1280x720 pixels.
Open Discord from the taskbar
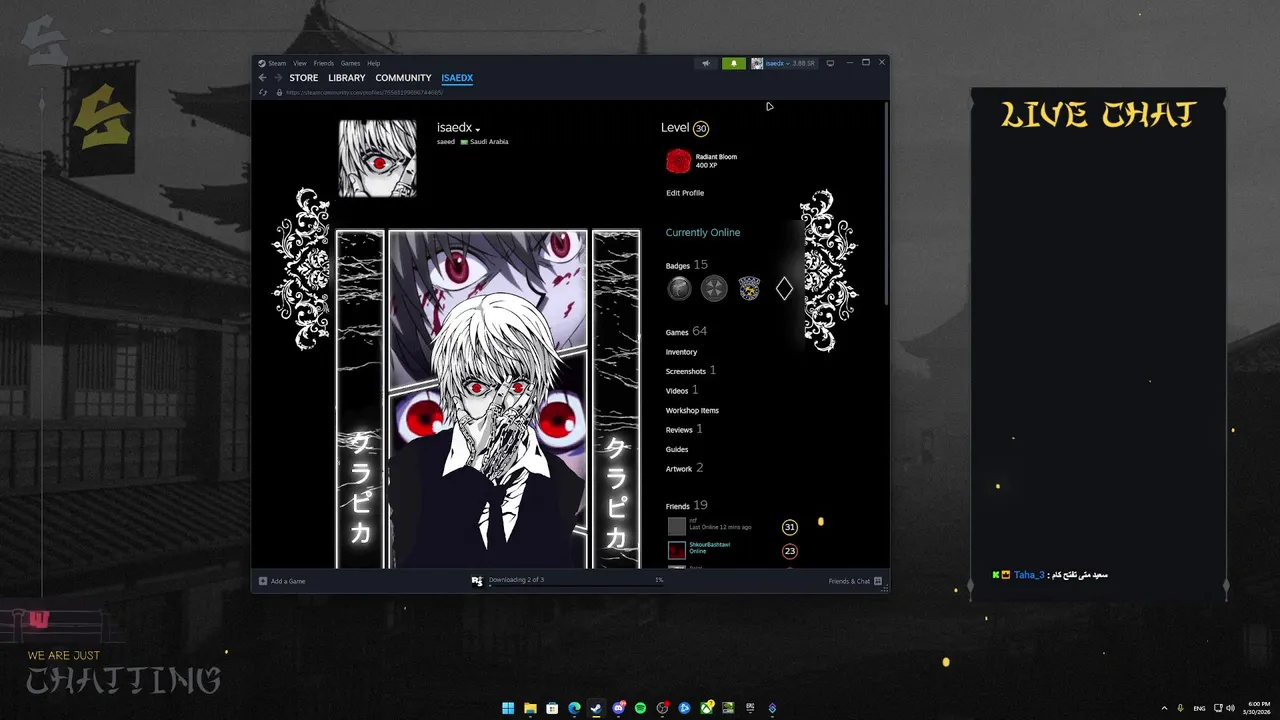coord(618,708)
